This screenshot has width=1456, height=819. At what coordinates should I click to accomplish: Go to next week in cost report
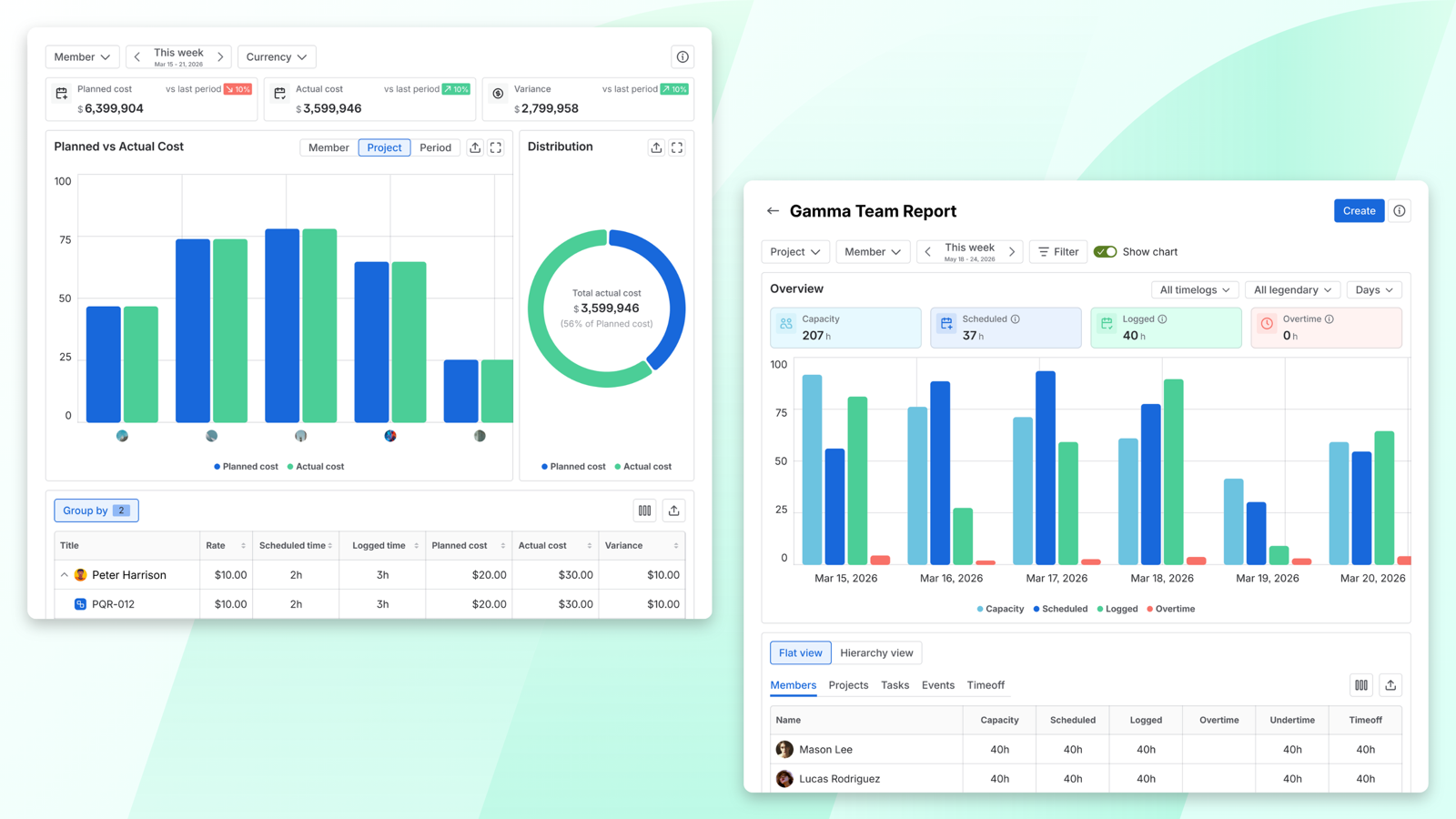click(220, 56)
